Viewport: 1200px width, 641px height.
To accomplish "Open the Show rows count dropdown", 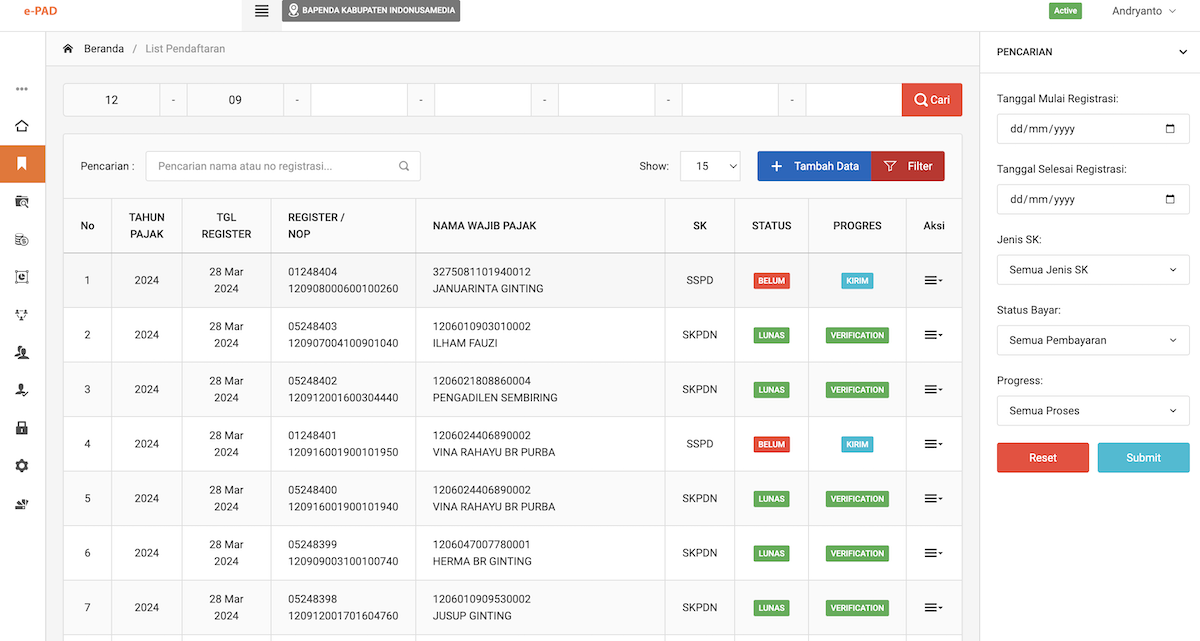I will 710,166.
